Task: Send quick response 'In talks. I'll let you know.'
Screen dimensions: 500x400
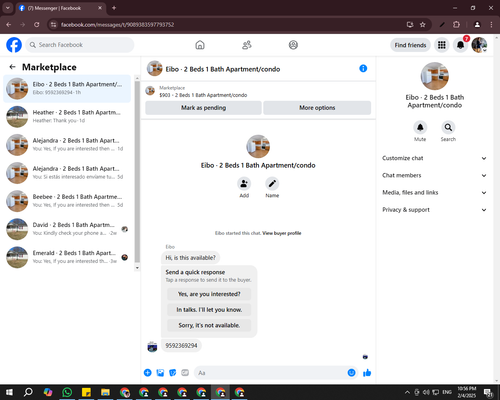Action: coord(209,310)
